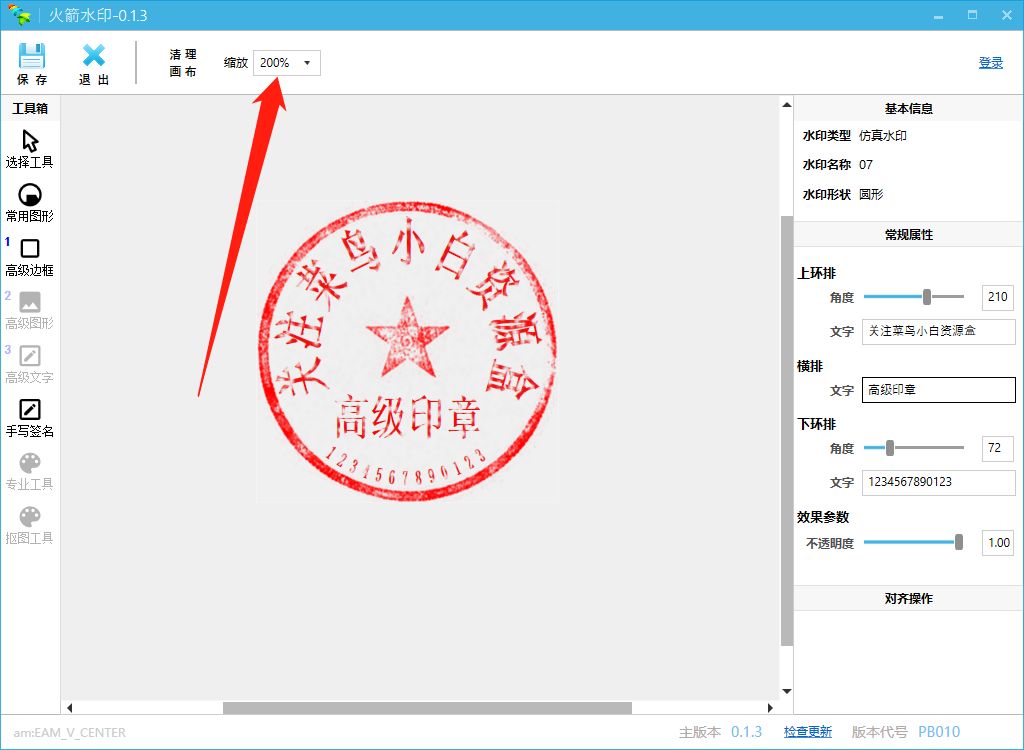The width and height of the screenshot is (1024, 750).
Task: Click the 水印类型 value 仿真水印
Action: tap(882, 135)
